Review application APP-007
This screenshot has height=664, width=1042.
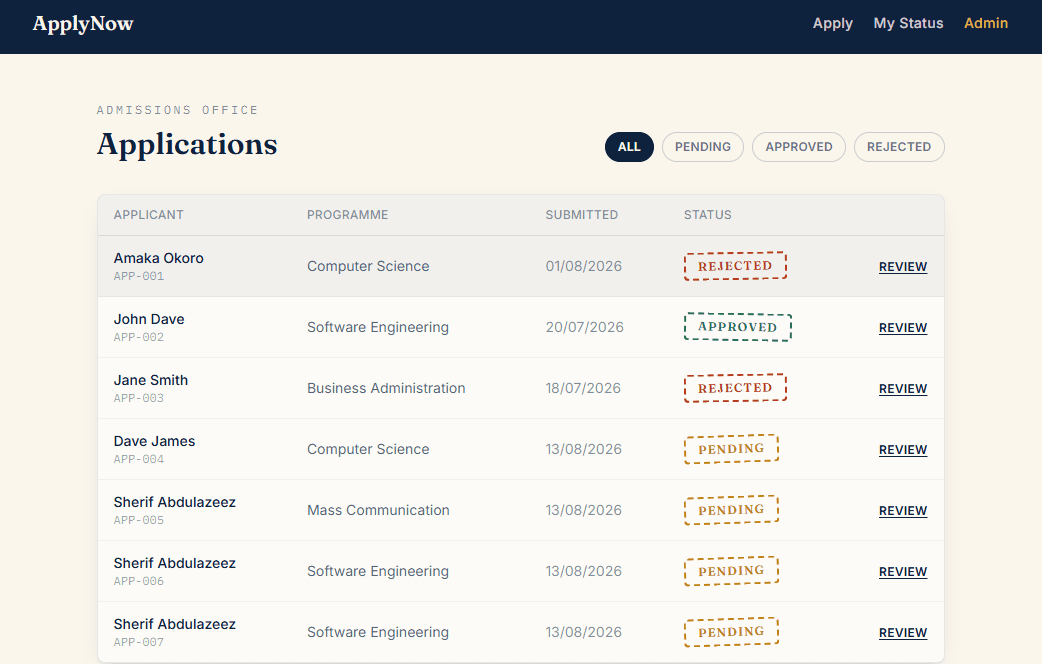click(x=902, y=633)
